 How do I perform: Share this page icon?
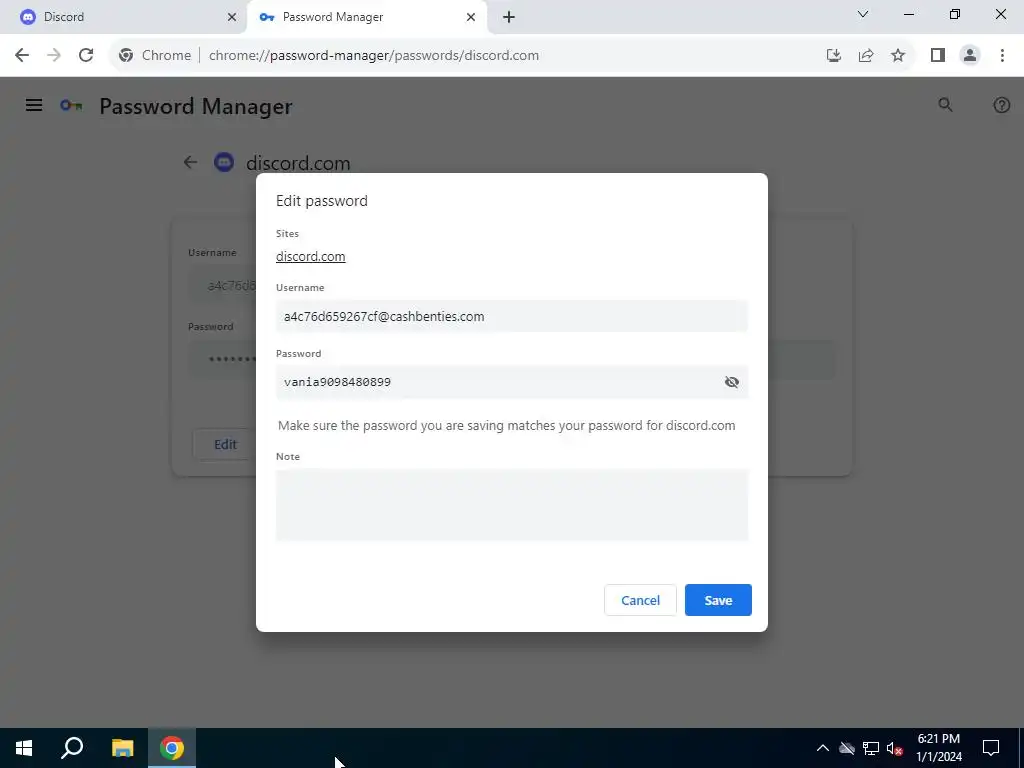pyautogui.click(x=866, y=56)
